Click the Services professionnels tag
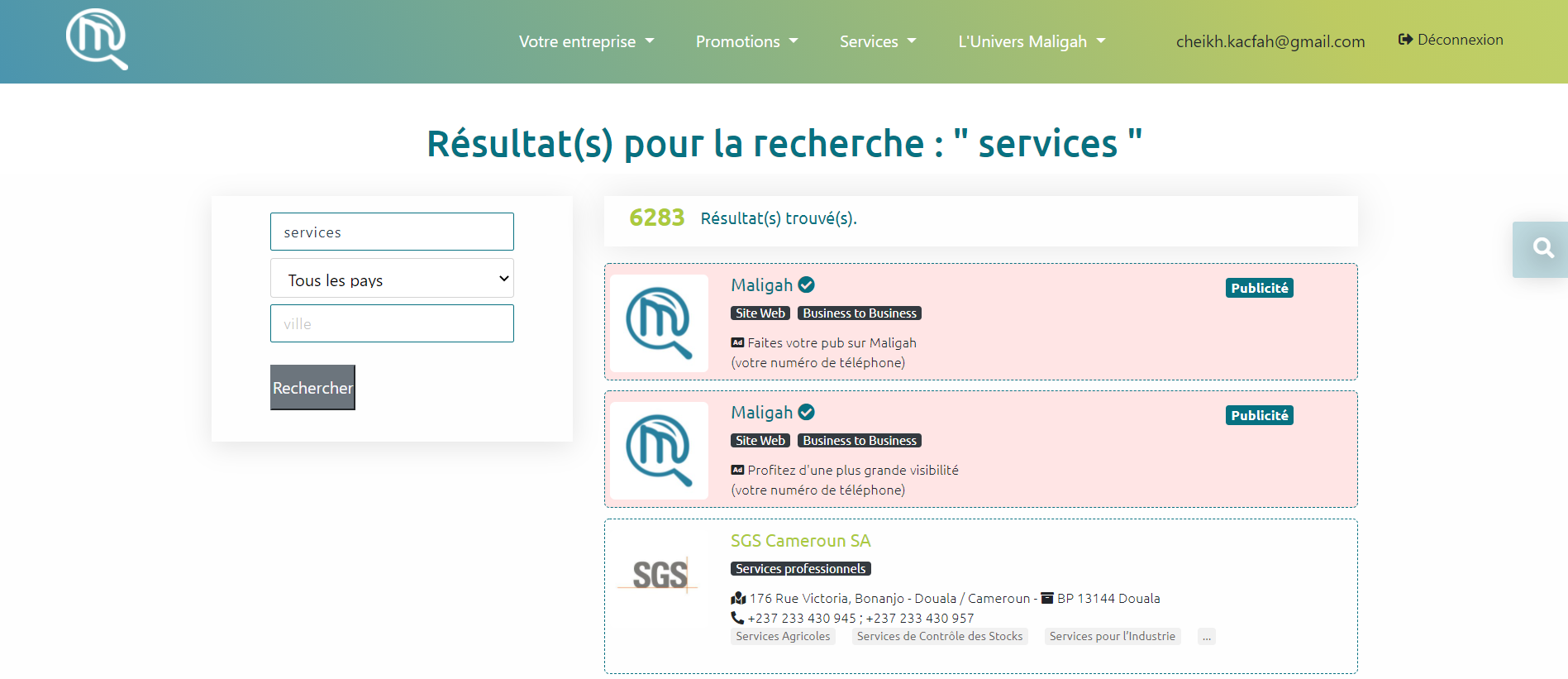Viewport: 1568px width, 679px height. tap(801, 569)
